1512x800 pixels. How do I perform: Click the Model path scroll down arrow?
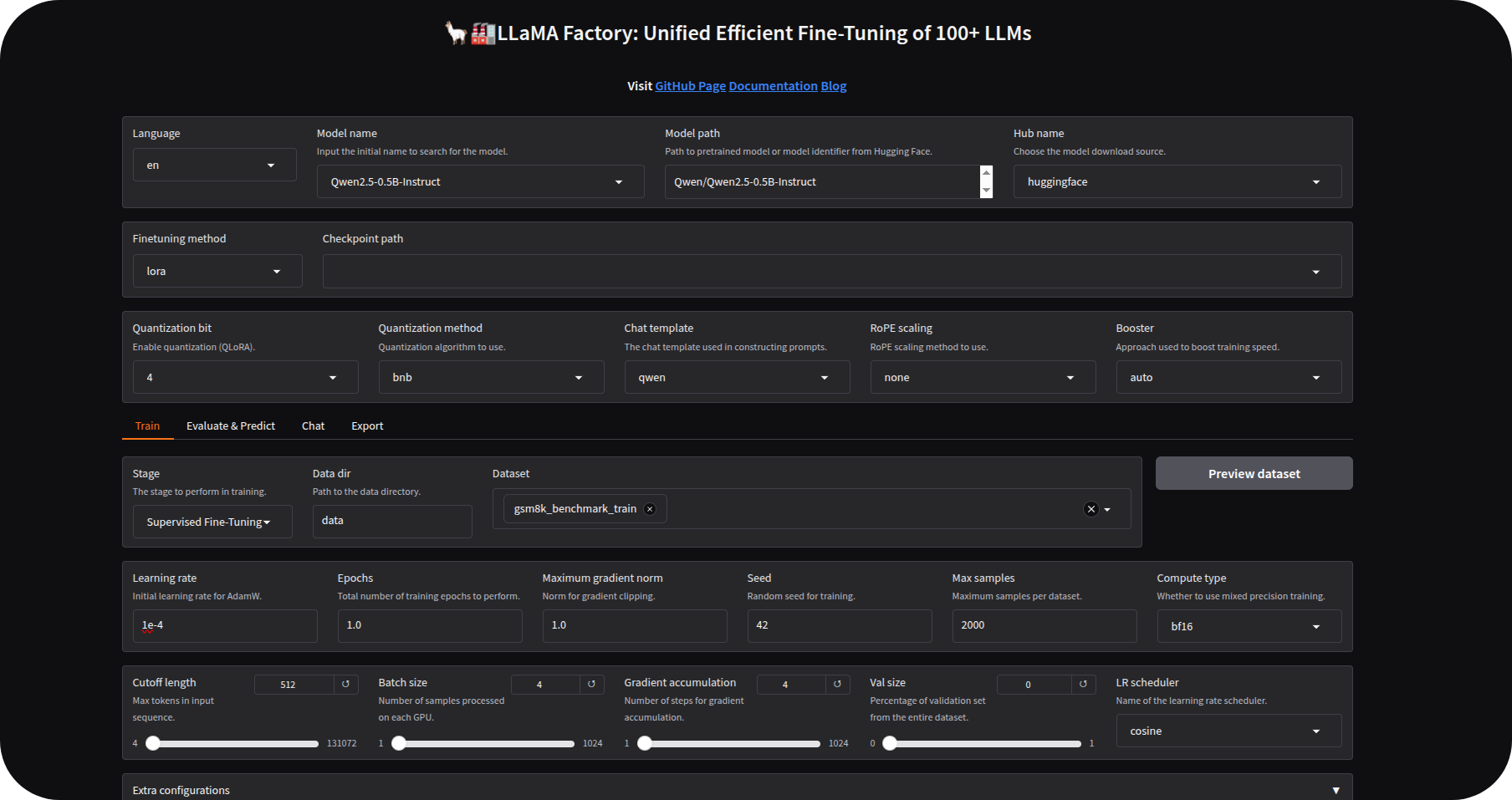[x=986, y=191]
